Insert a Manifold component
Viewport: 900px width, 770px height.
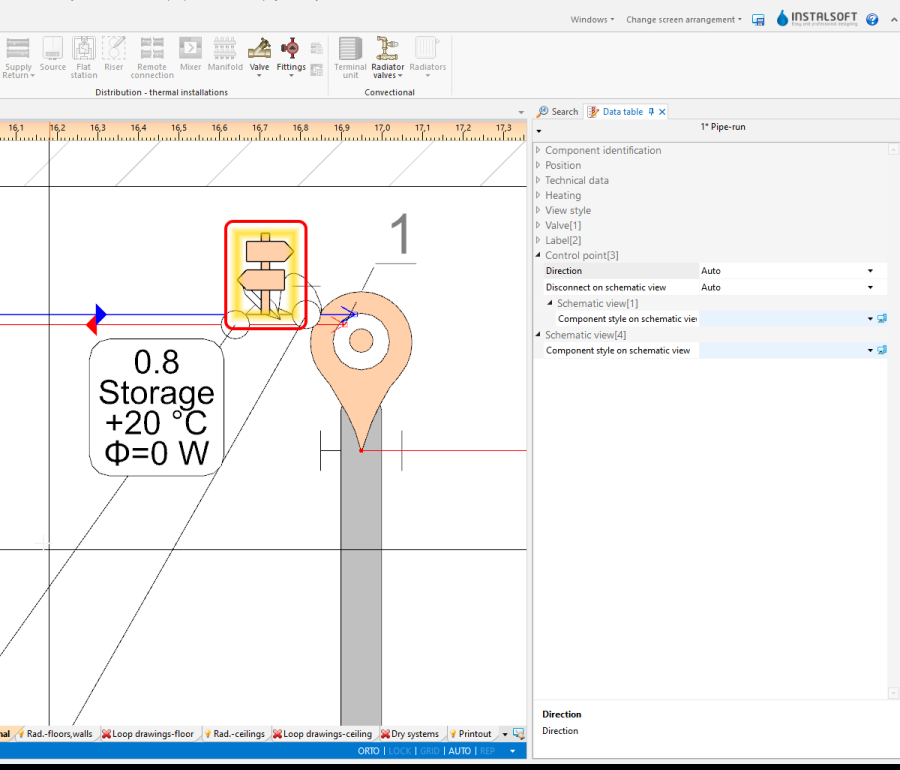pyautogui.click(x=225, y=55)
